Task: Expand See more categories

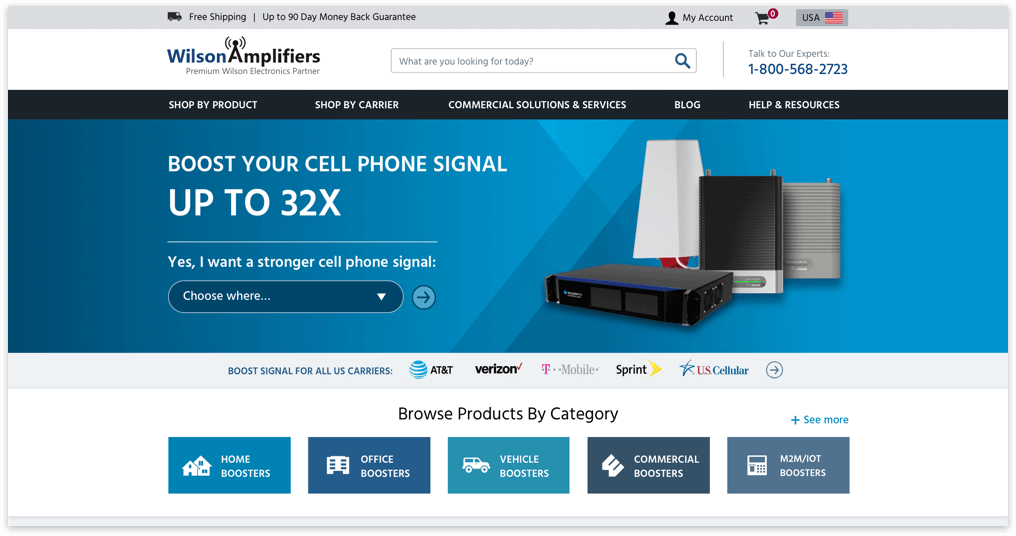Action: pos(819,420)
